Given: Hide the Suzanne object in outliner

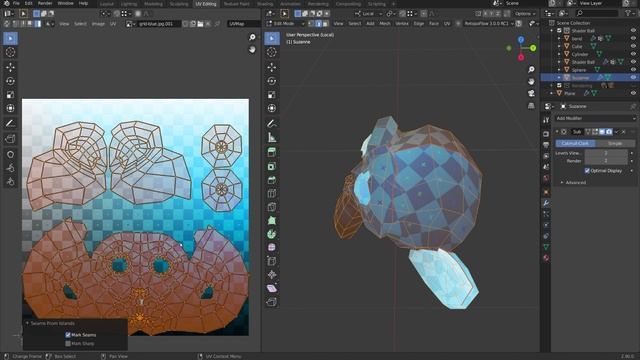Looking at the screenshot, I should click(x=633, y=78).
